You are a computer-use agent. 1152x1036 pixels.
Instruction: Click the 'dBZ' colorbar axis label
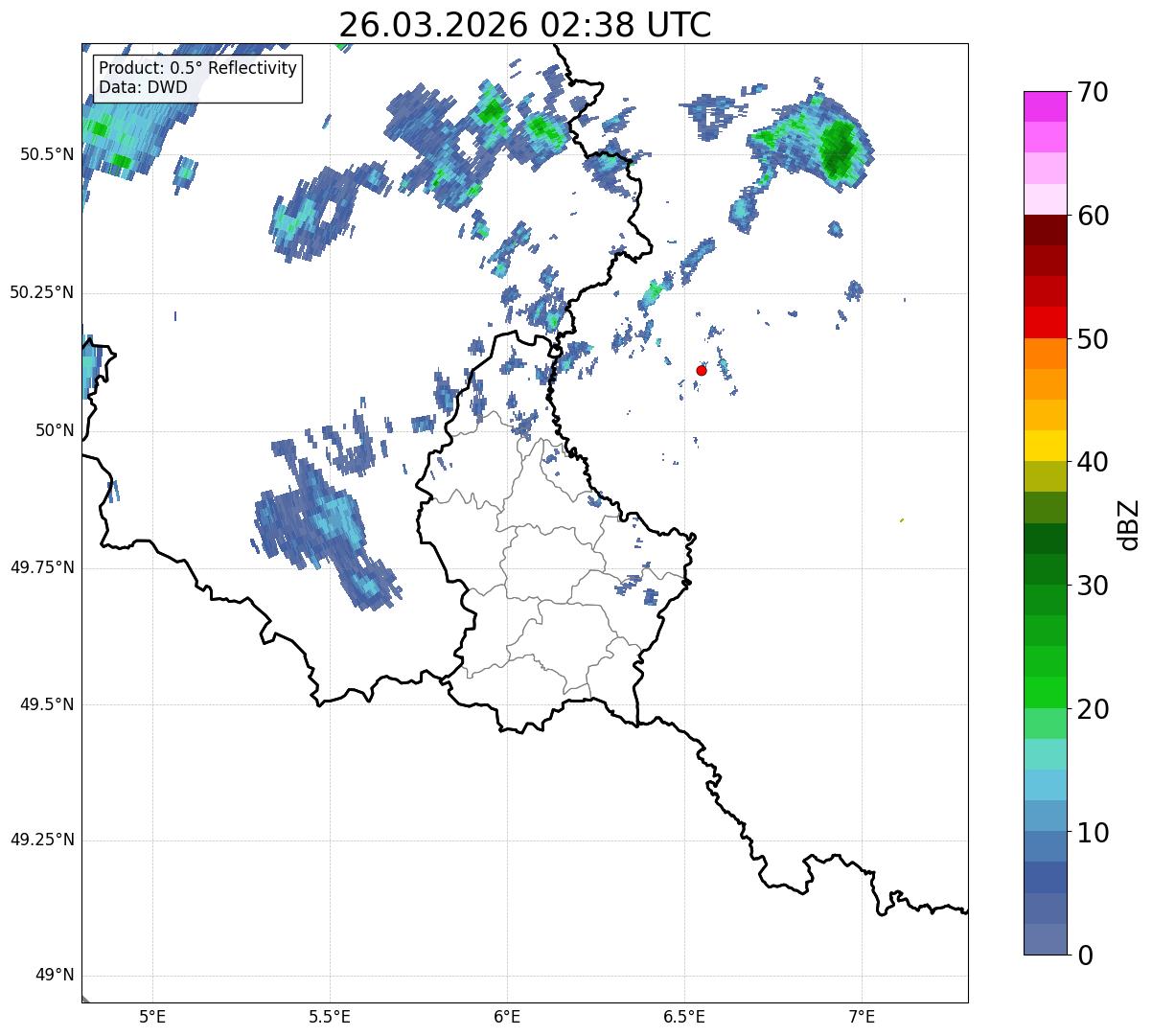tap(1129, 523)
